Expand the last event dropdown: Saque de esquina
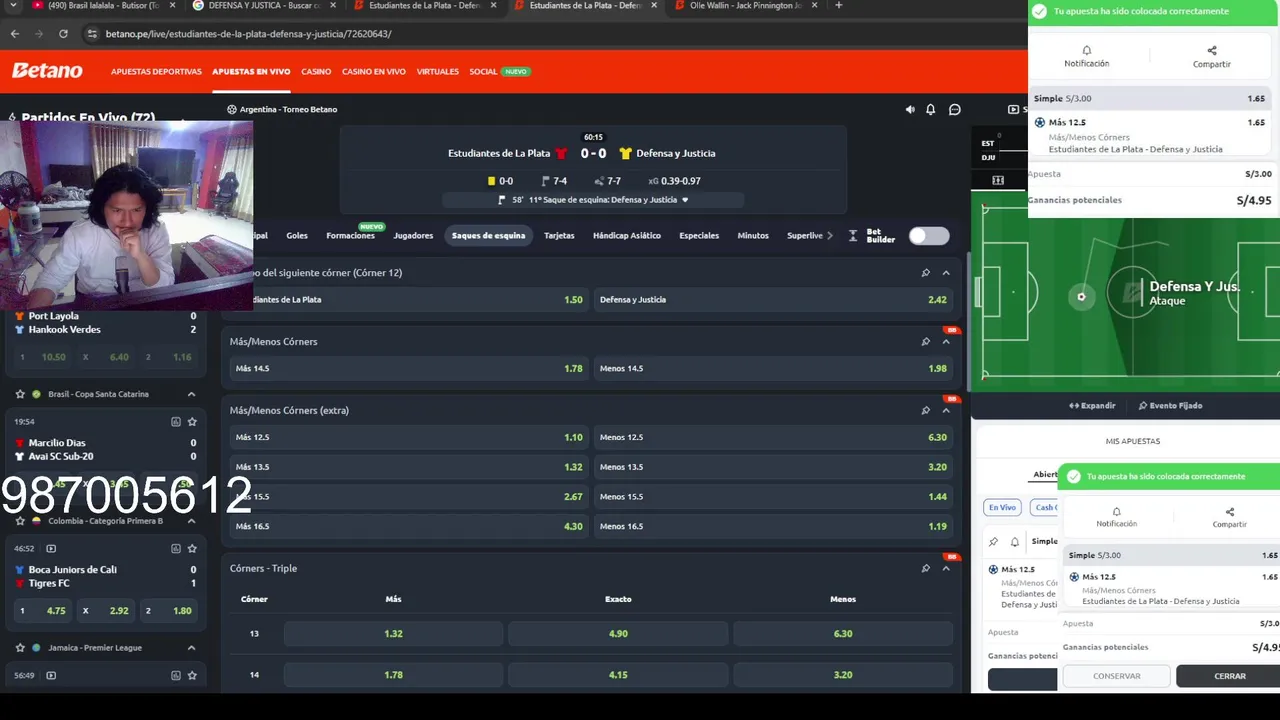This screenshot has height=720, width=1280. [685, 200]
